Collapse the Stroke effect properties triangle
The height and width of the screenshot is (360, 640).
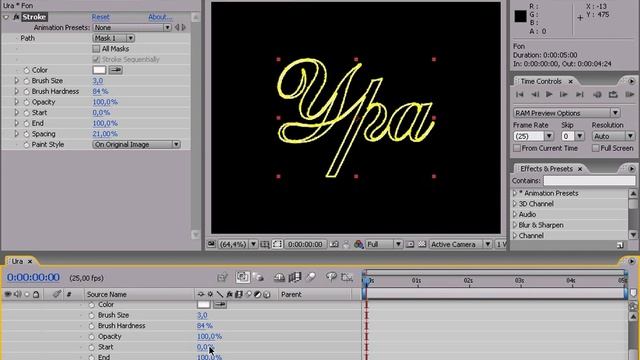(x=6, y=17)
